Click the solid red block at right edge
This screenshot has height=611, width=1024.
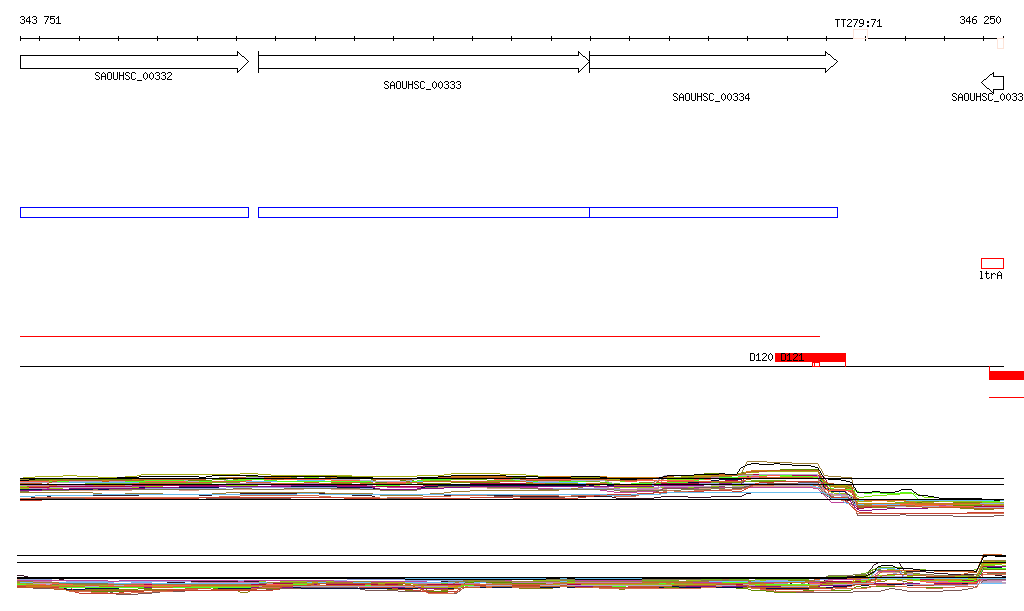tap(1006, 375)
